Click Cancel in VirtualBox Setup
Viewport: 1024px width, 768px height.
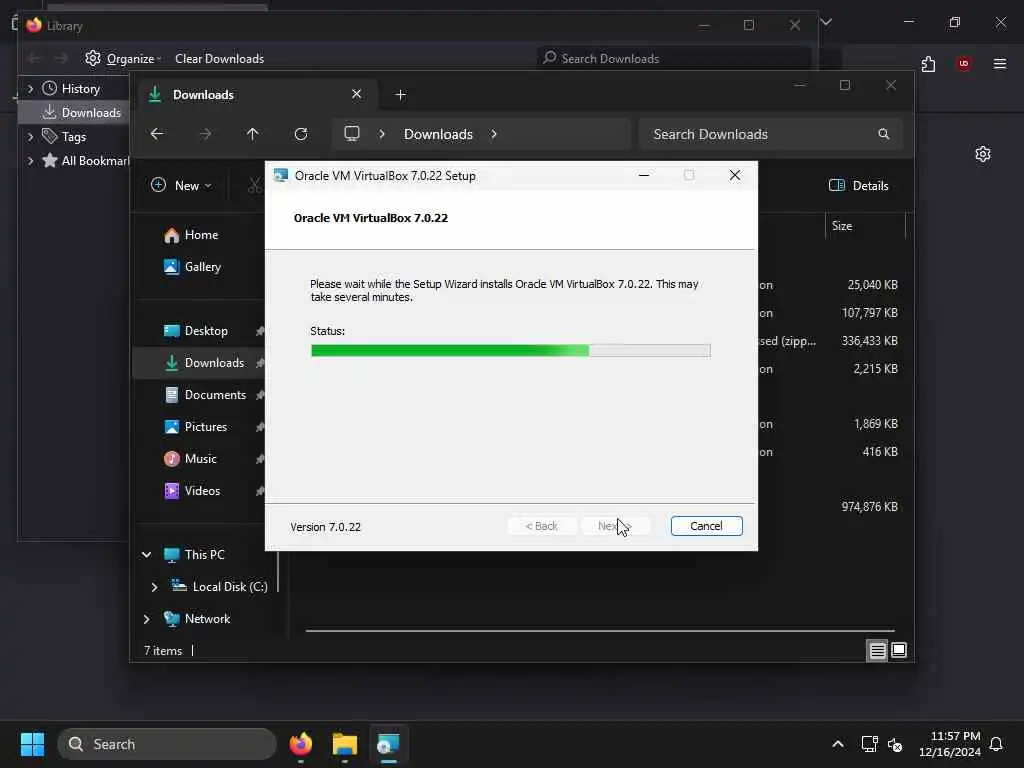pos(706,526)
